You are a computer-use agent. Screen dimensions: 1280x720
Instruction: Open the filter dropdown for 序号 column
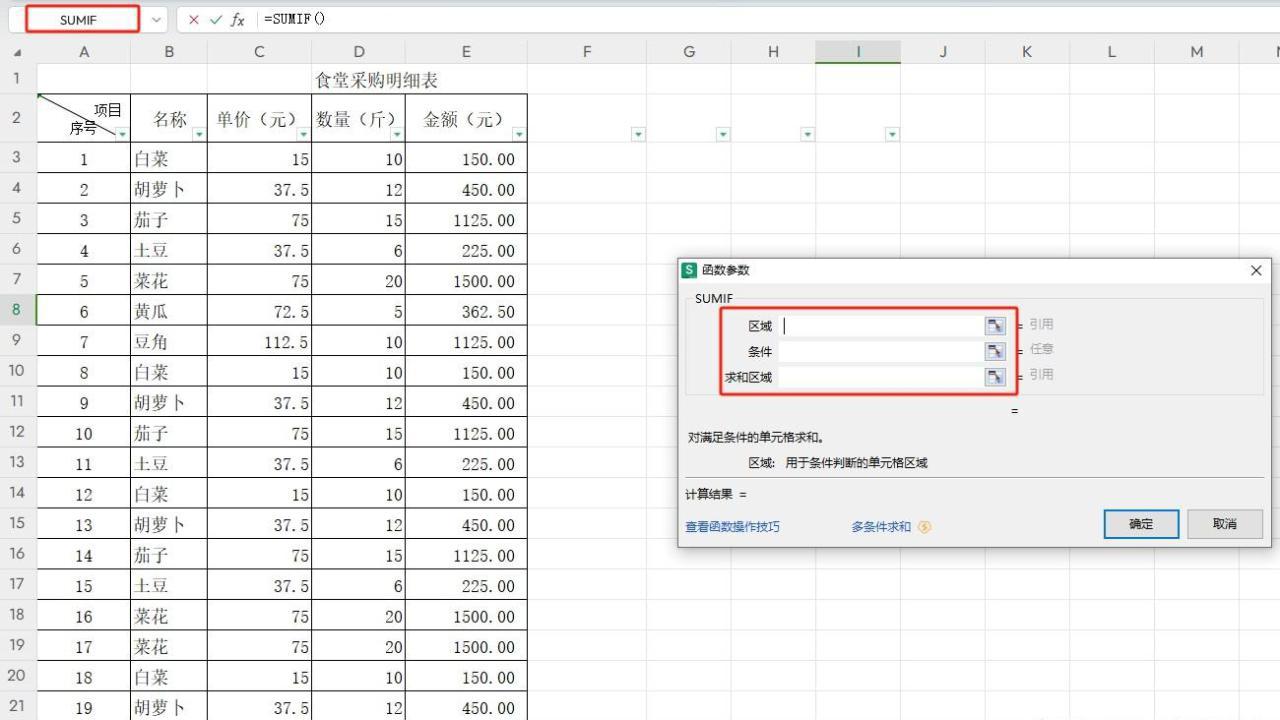tap(122, 134)
